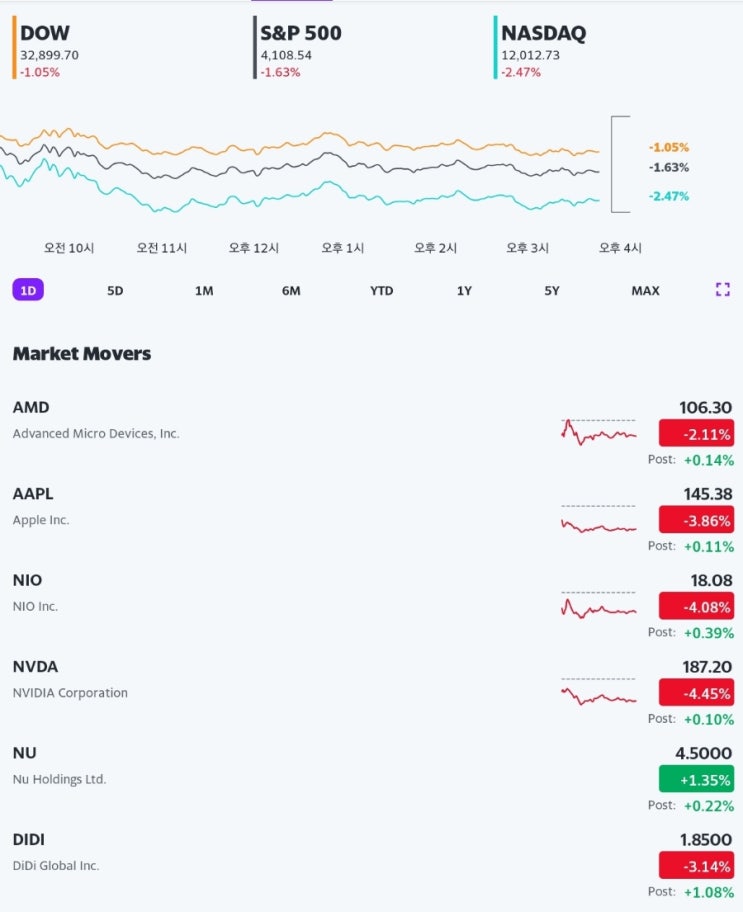Viewport: 743px width, 912px height.
Task: Open the S&P 500 index summary
Action: (x=298, y=48)
